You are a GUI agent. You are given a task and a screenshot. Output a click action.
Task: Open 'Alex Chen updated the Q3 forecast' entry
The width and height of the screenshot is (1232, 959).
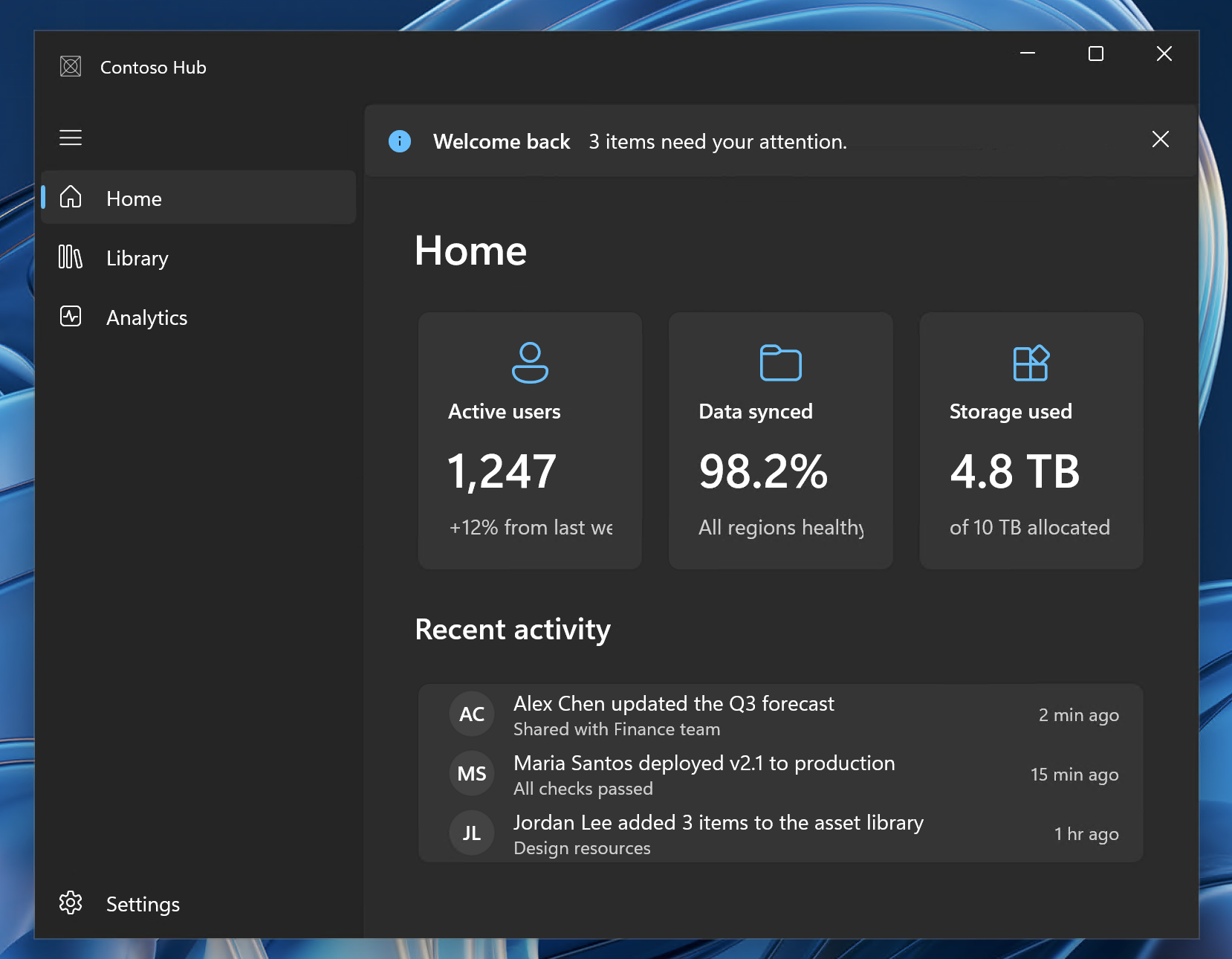tap(780, 714)
